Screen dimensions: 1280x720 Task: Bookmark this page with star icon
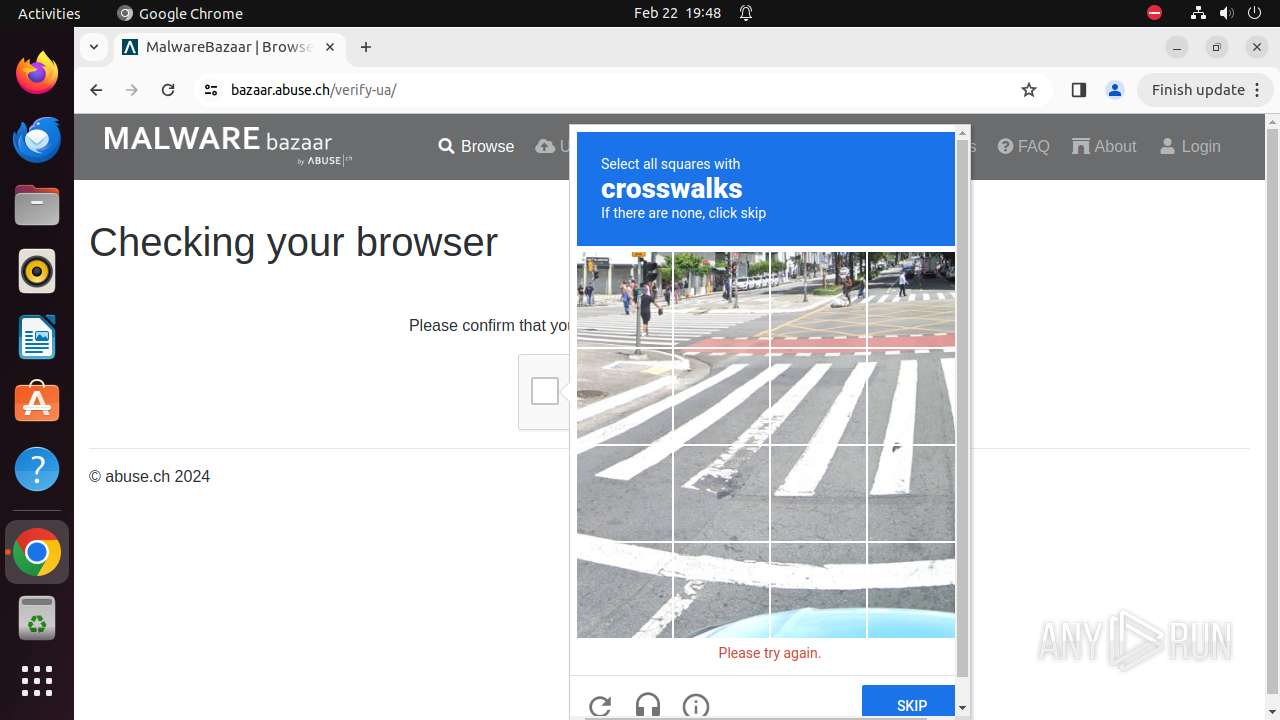coord(1029,90)
